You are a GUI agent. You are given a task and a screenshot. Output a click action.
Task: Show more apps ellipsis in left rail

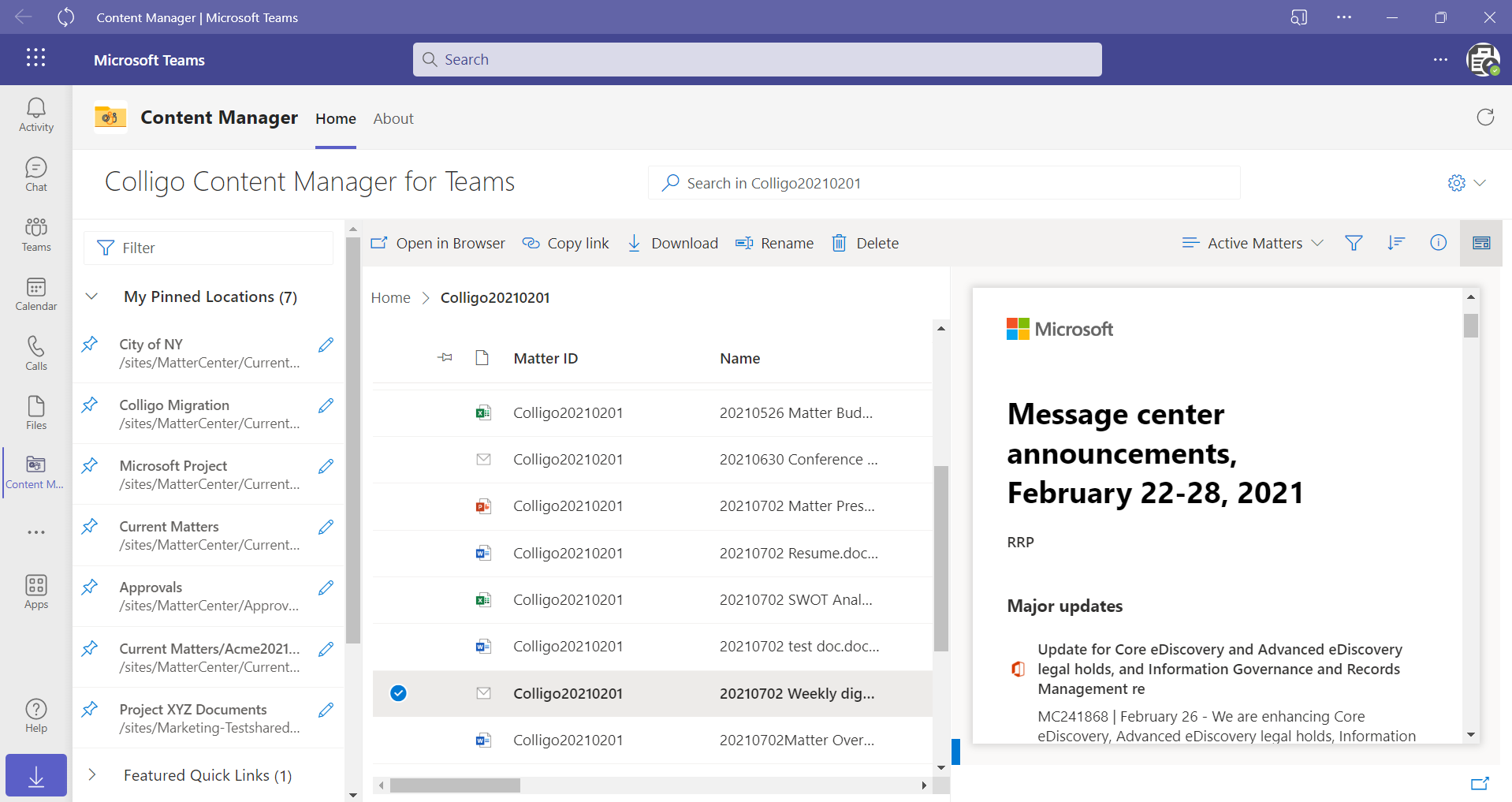click(x=36, y=532)
